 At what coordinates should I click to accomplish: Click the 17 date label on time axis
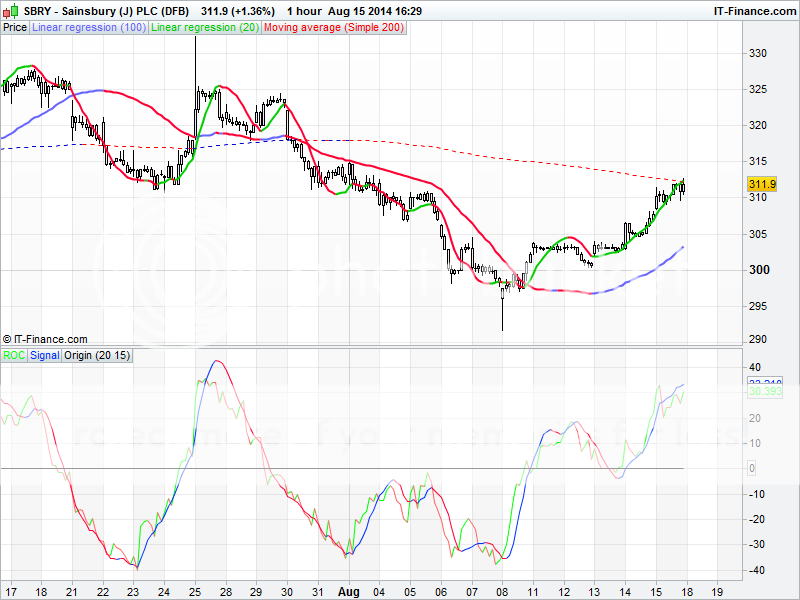[10, 592]
